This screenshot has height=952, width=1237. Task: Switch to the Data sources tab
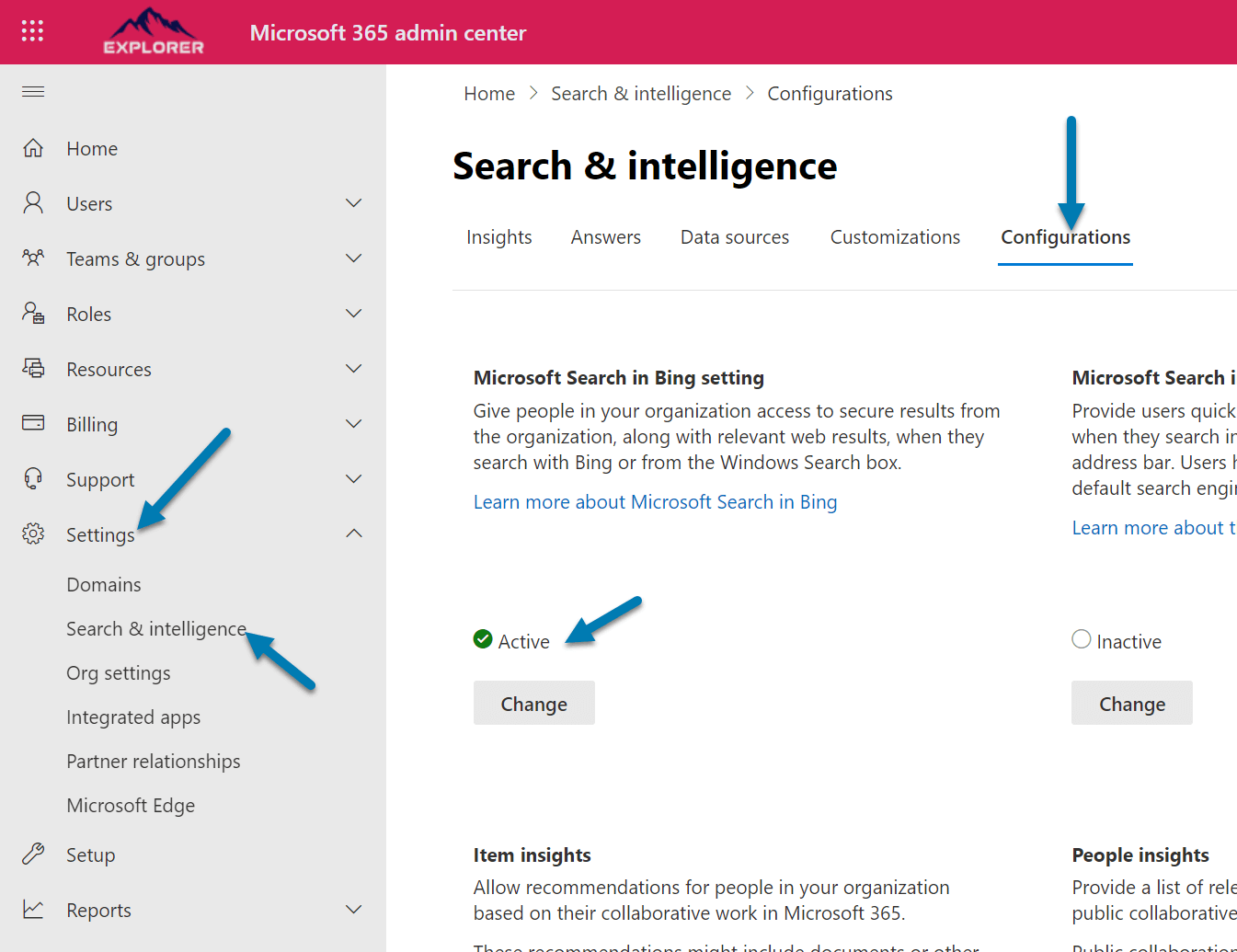coord(734,237)
